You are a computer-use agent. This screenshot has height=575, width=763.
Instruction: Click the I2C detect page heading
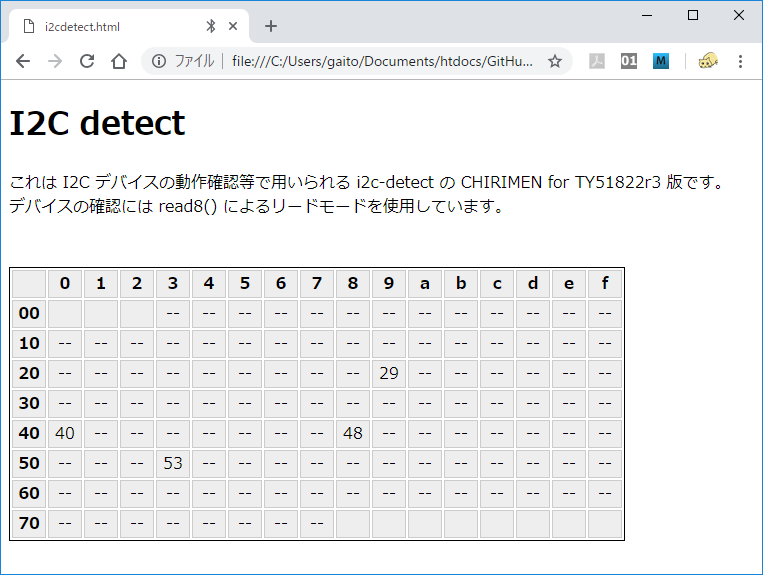(97, 123)
